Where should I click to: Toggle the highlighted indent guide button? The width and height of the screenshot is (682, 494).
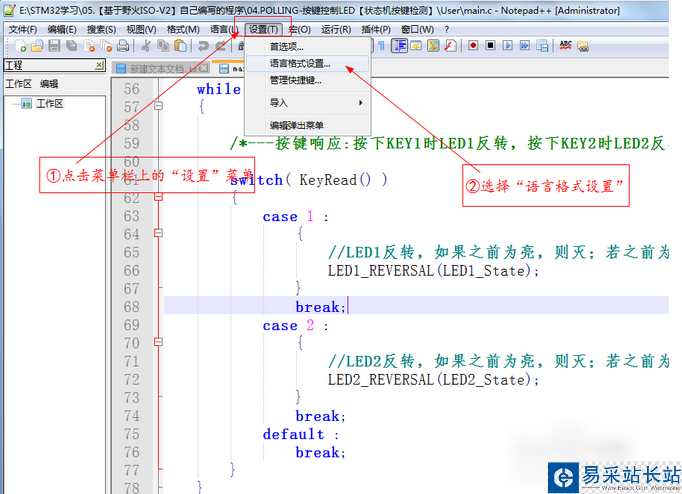399,46
